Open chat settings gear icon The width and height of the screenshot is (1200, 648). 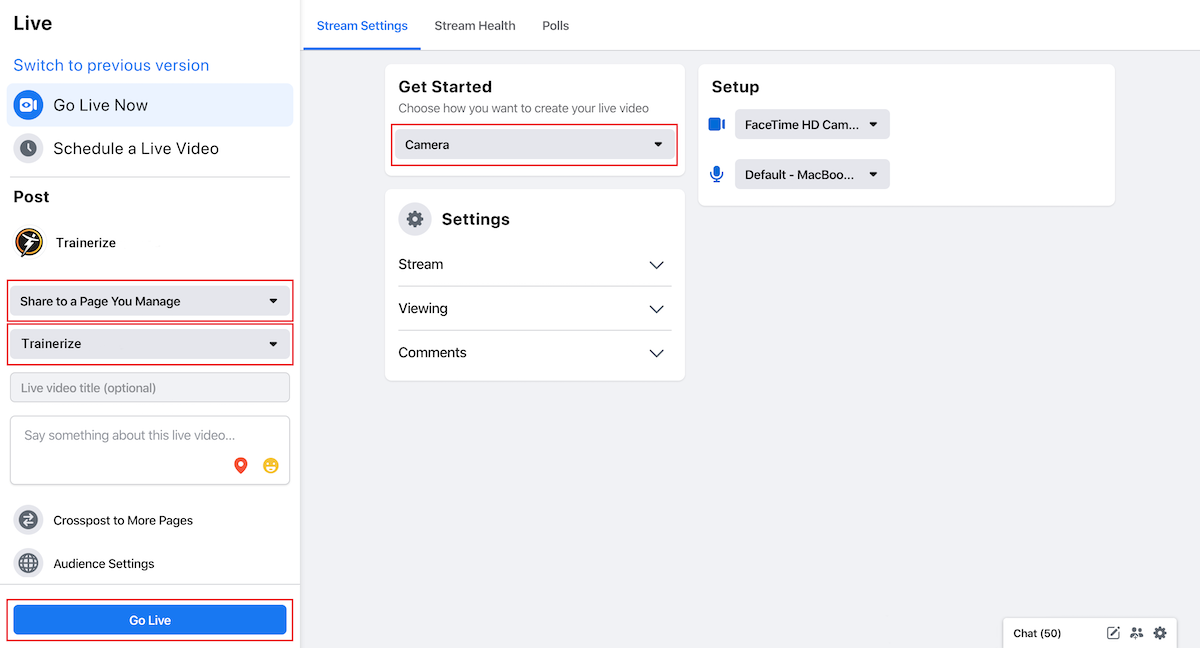[1160, 633]
